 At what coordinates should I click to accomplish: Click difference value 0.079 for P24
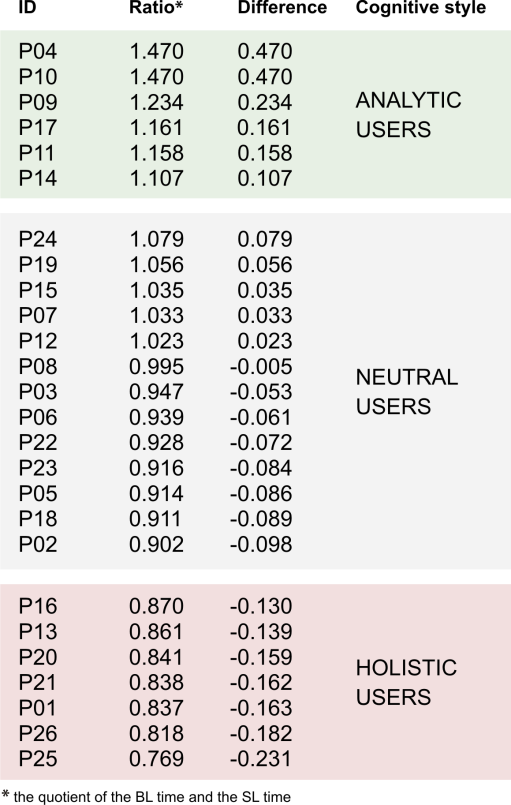point(265,239)
